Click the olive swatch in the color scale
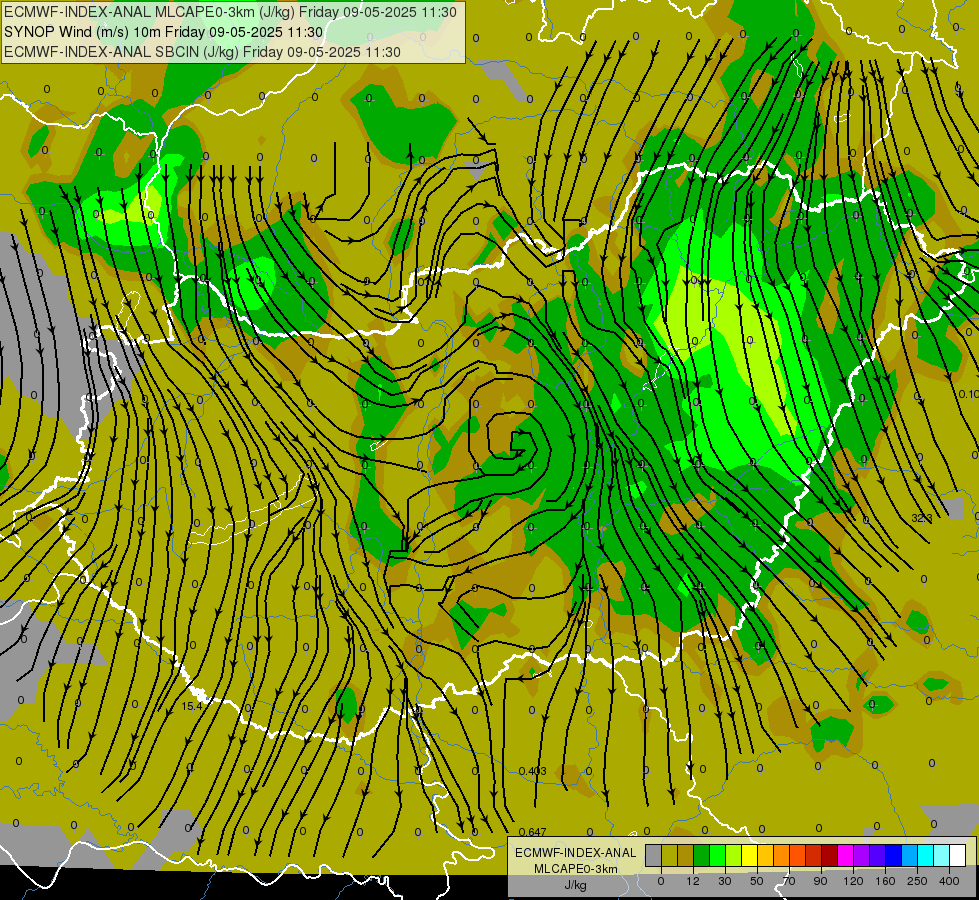979x900 pixels. pyautogui.click(x=669, y=856)
